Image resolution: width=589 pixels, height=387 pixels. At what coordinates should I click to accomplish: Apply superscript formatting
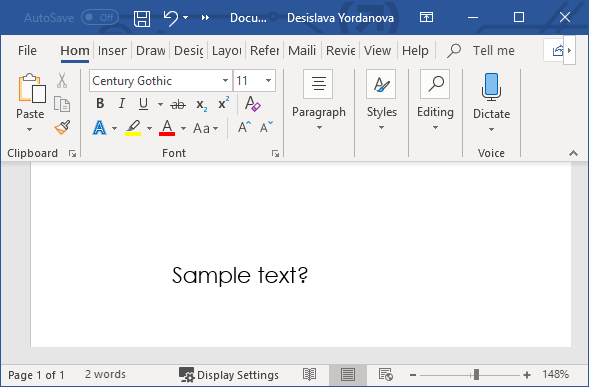click(x=224, y=103)
